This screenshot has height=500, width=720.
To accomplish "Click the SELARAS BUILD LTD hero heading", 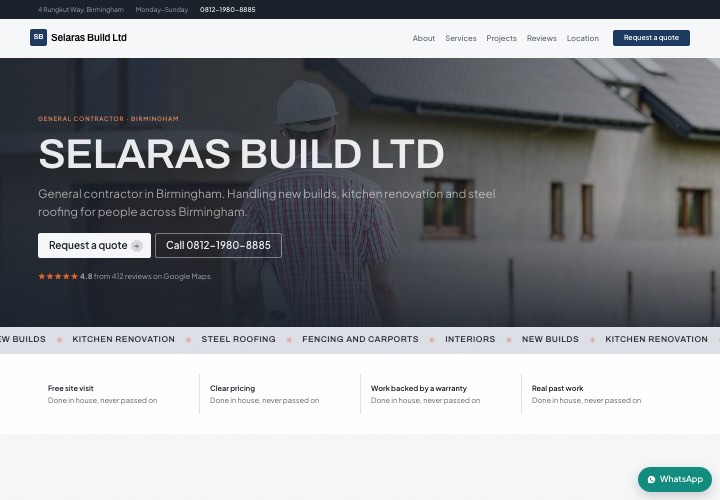I will (241, 154).
